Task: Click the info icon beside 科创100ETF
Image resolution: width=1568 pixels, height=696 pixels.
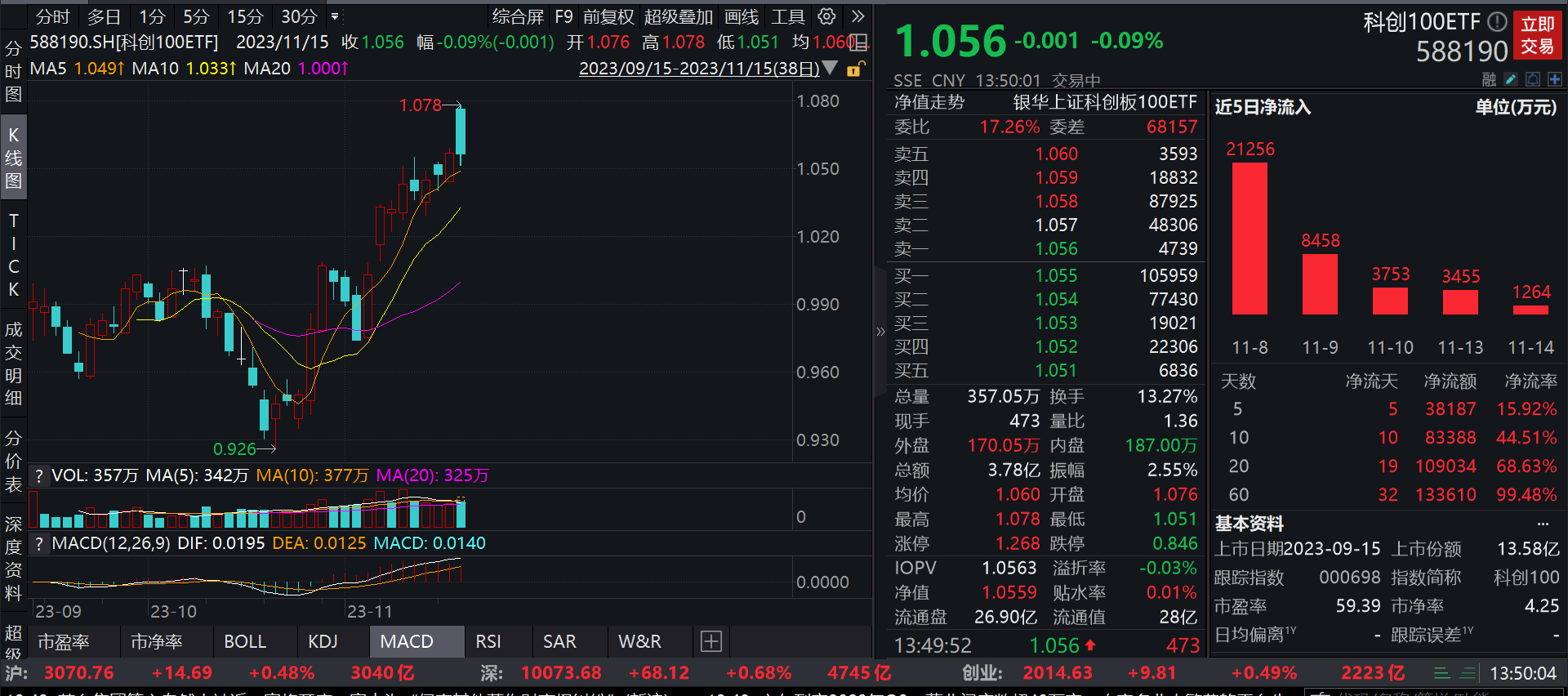Action: (x=1497, y=21)
